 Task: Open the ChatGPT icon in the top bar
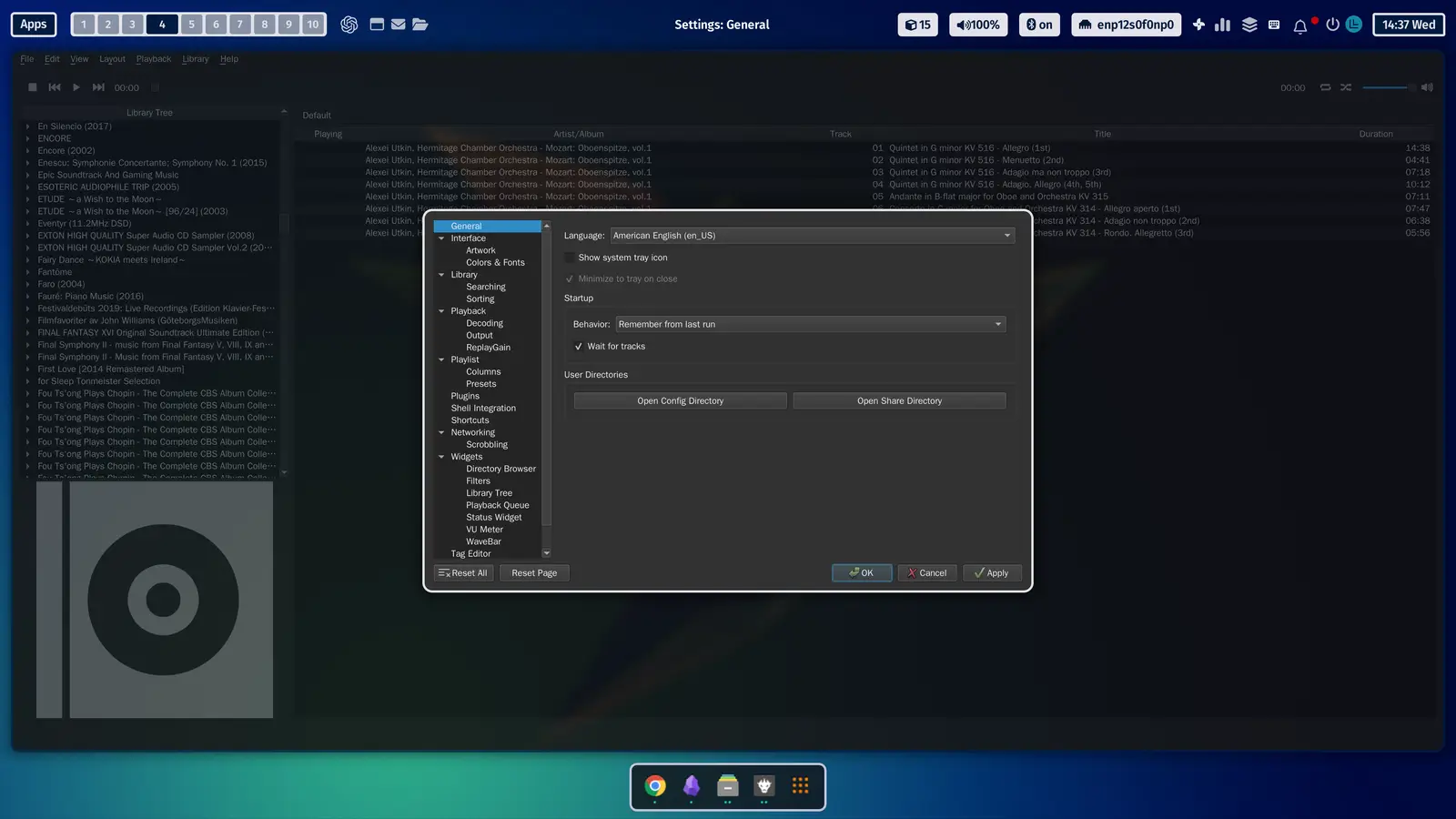(x=349, y=25)
